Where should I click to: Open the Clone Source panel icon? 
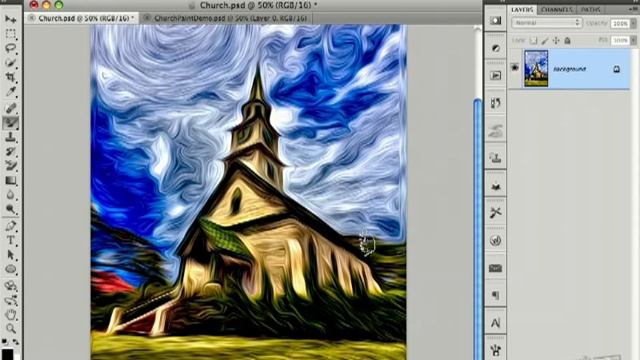click(496, 158)
